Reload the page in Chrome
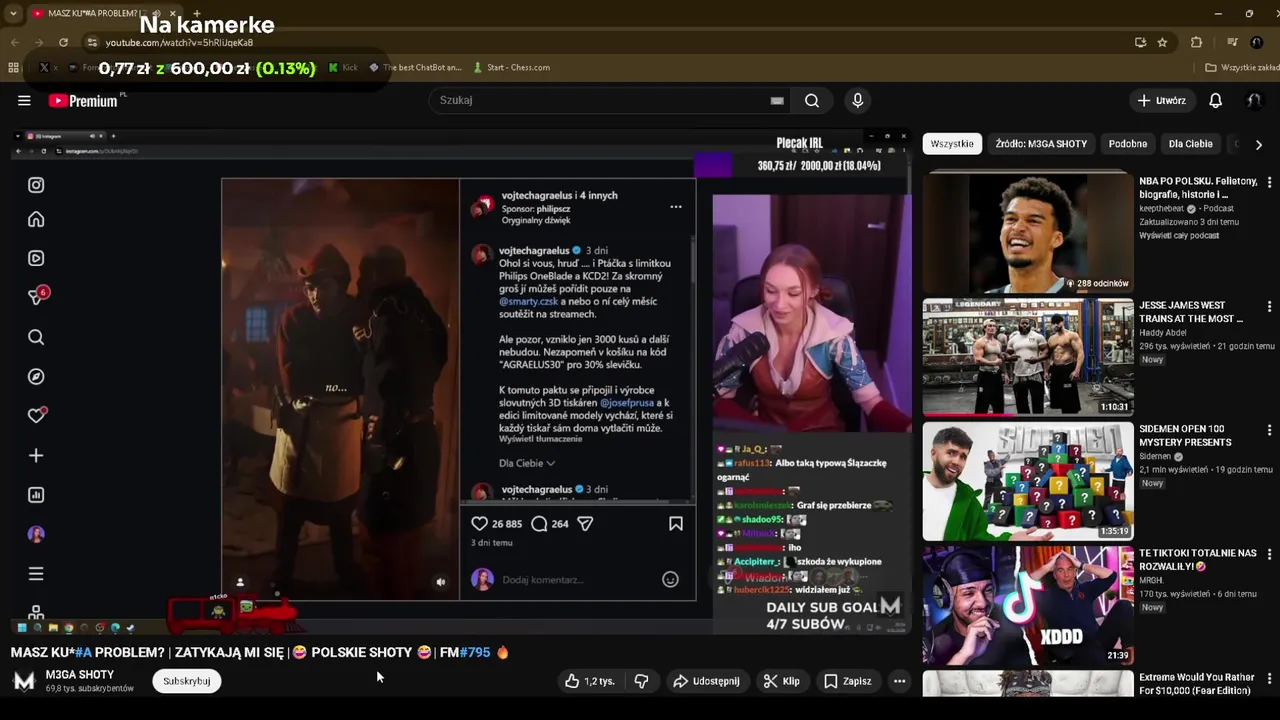Viewport: 1280px width, 720px height. click(x=63, y=42)
